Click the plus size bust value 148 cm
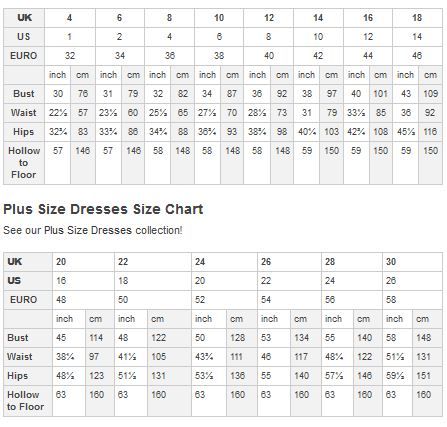Viewport: 447px width, 427px height. pos(427,338)
